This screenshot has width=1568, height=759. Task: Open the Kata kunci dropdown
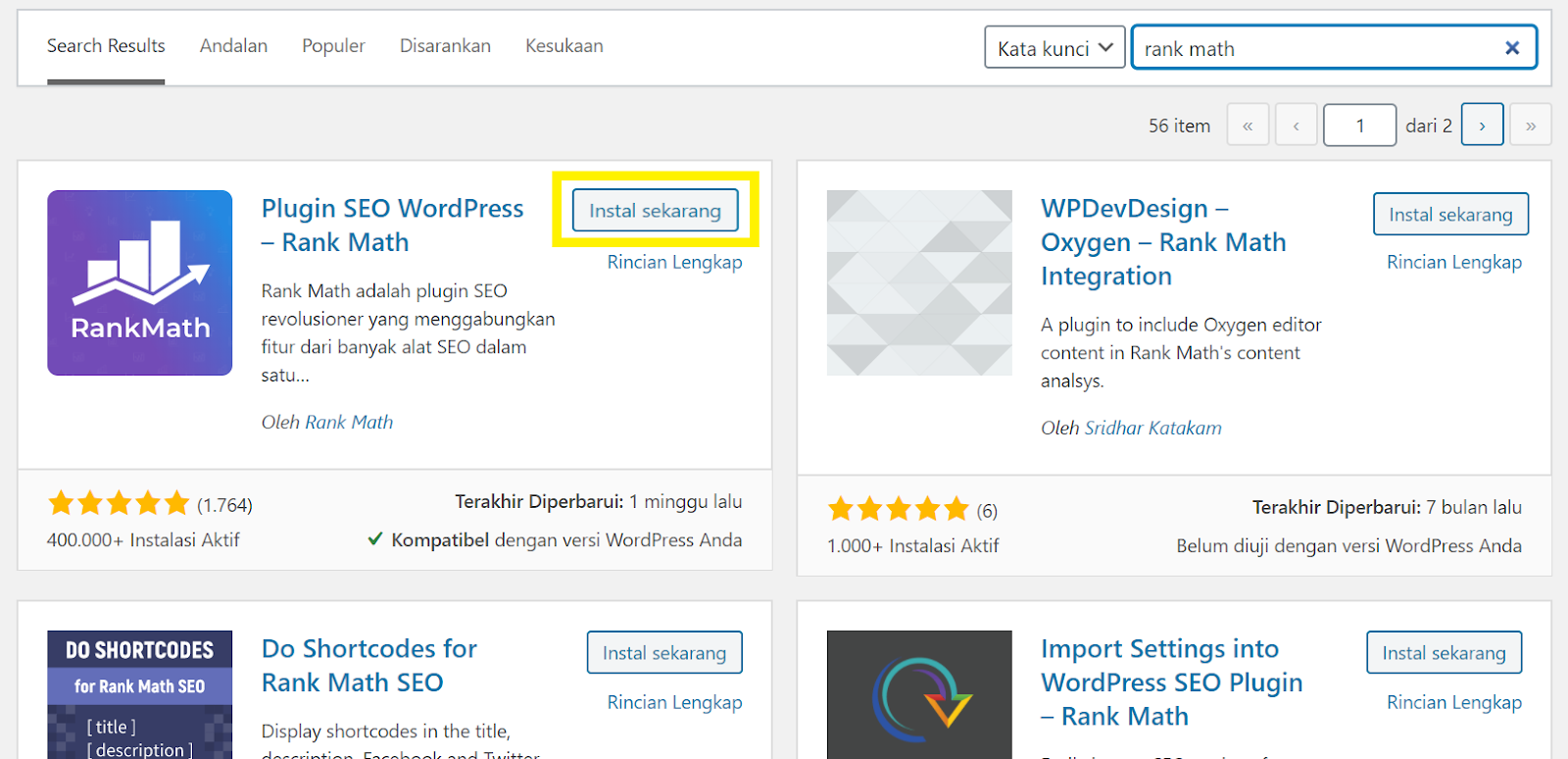click(x=1054, y=48)
